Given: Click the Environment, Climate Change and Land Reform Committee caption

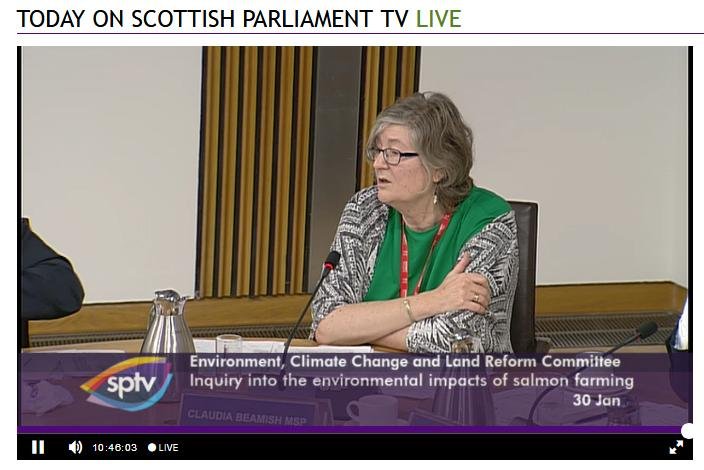Looking at the screenshot, I should point(405,361).
